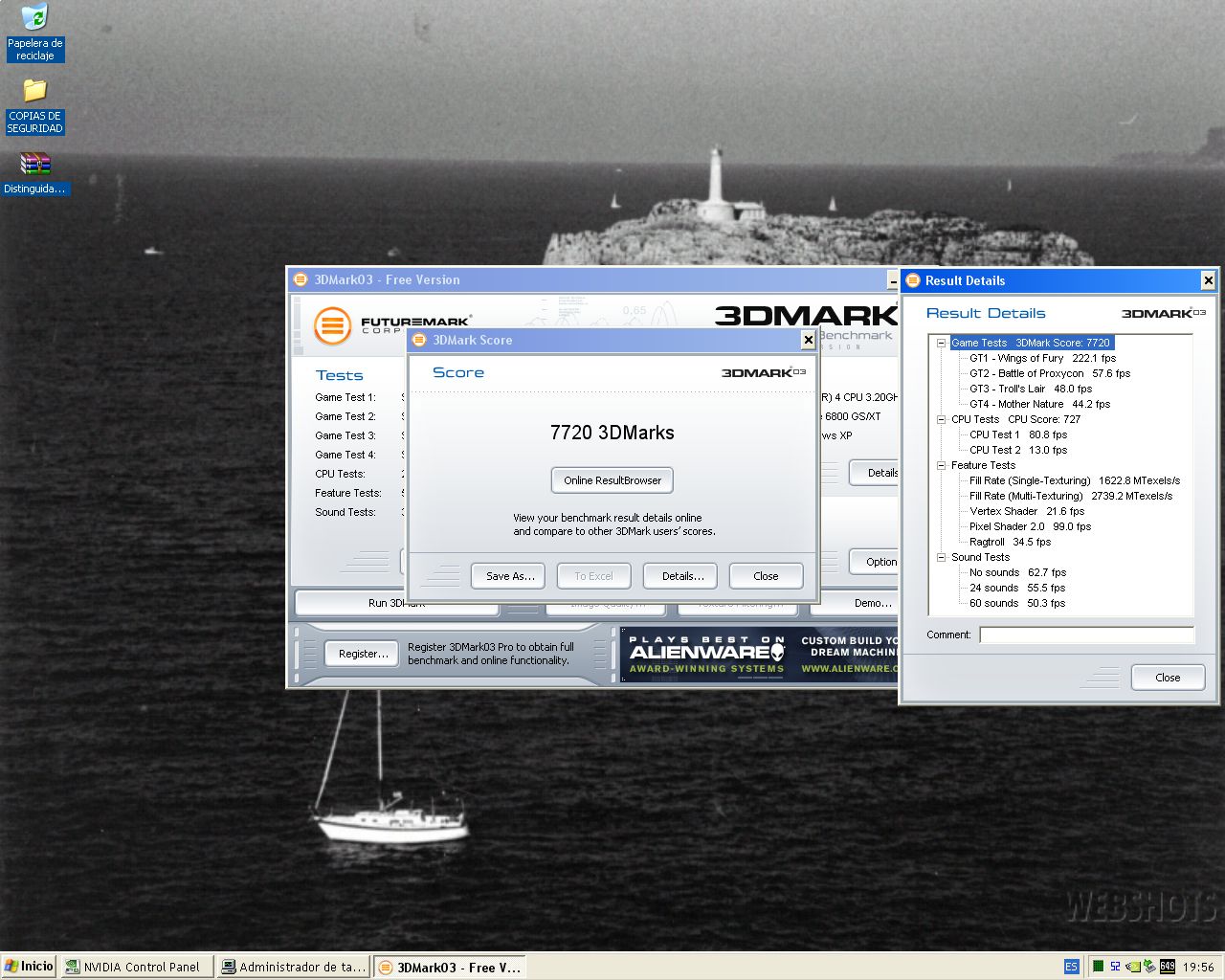Open the Inicio start menu

click(29, 967)
